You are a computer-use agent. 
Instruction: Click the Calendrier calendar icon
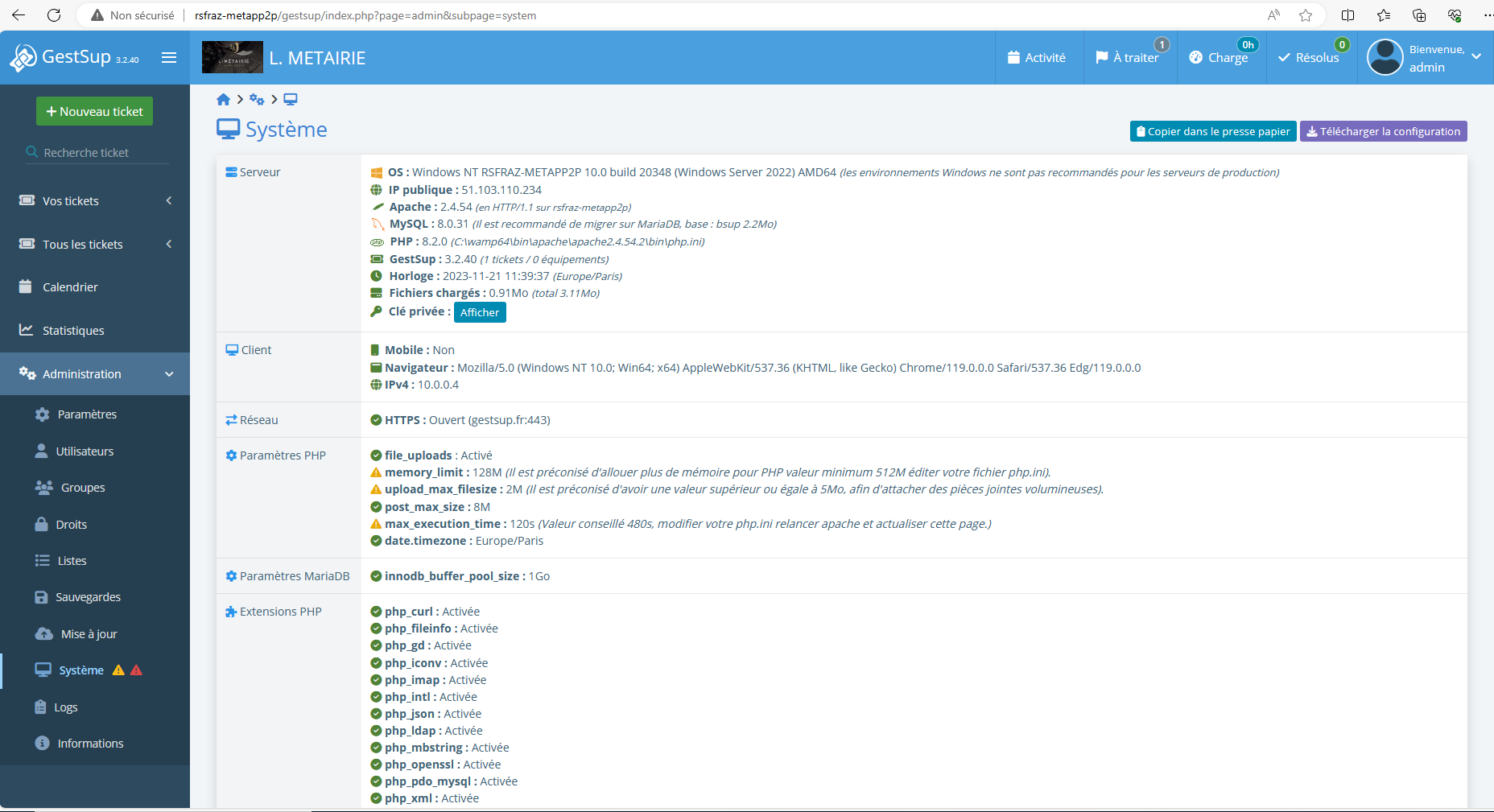point(26,286)
